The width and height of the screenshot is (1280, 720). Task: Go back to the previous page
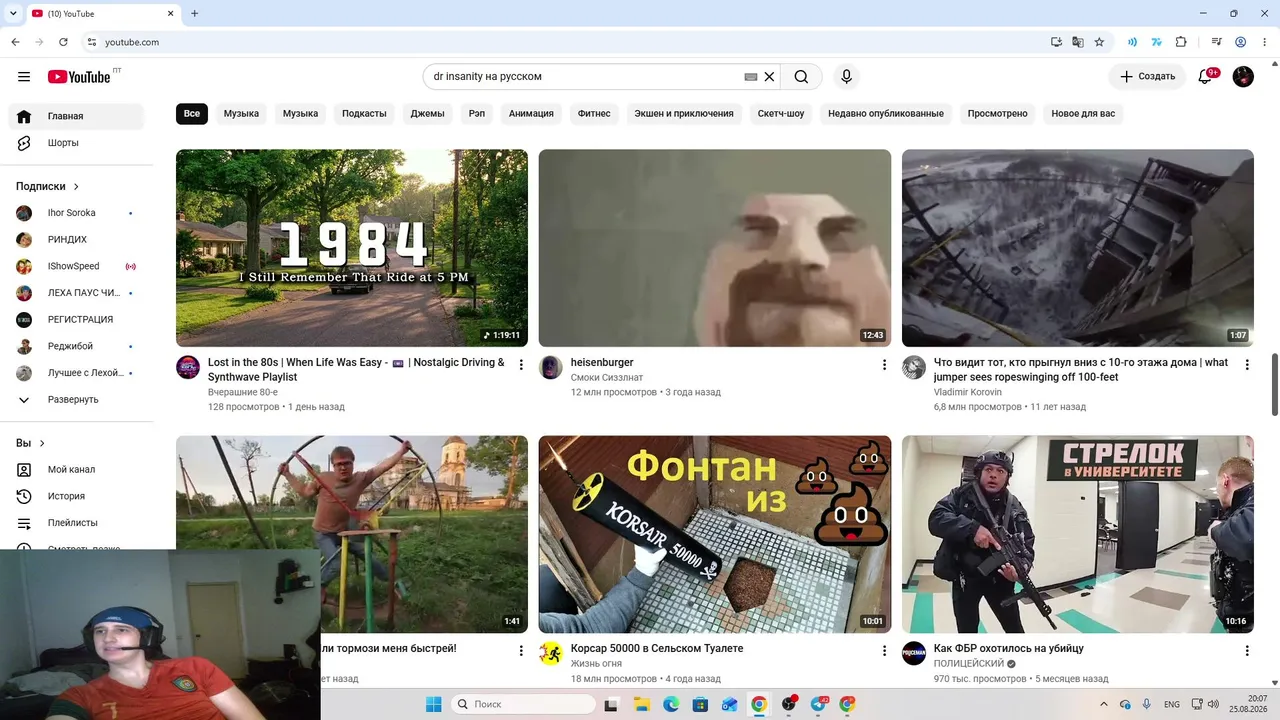click(x=15, y=42)
